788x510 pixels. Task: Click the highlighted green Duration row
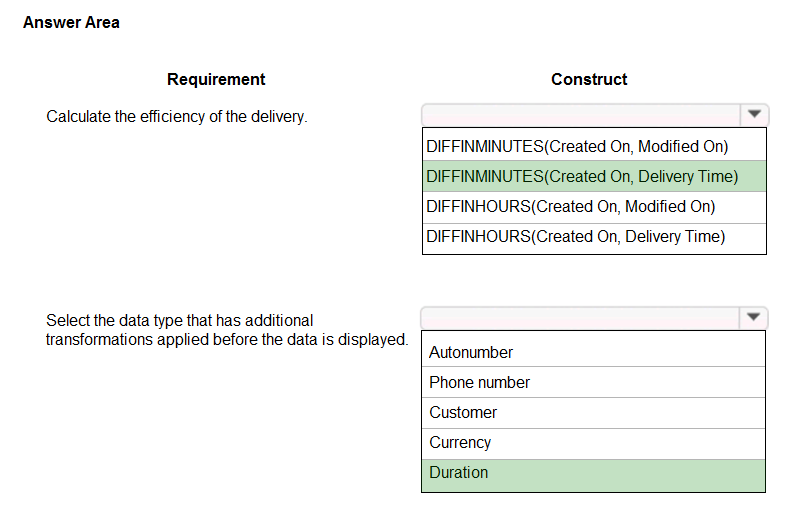(x=594, y=475)
